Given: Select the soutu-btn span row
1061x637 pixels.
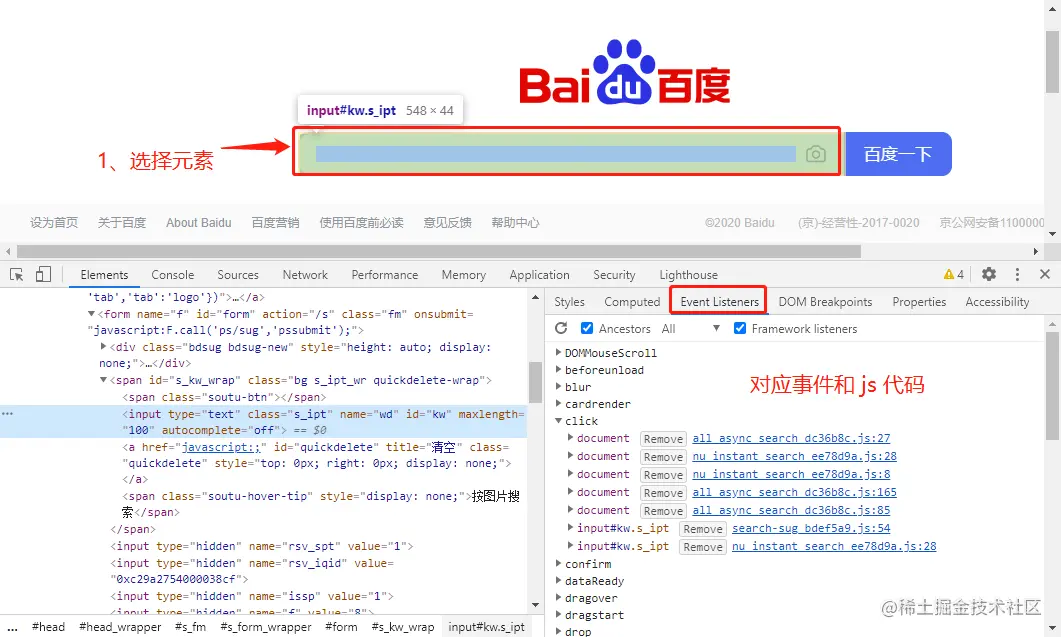Looking at the screenshot, I should (x=224, y=397).
